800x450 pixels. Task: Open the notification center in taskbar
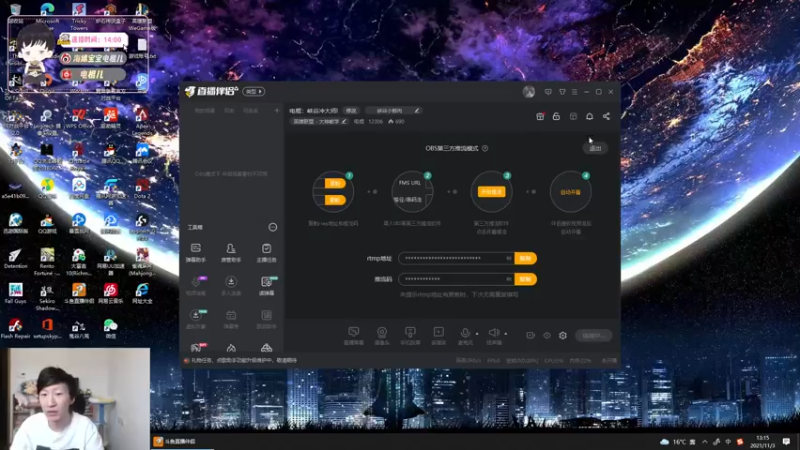pyautogui.click(x=786, y=442)
